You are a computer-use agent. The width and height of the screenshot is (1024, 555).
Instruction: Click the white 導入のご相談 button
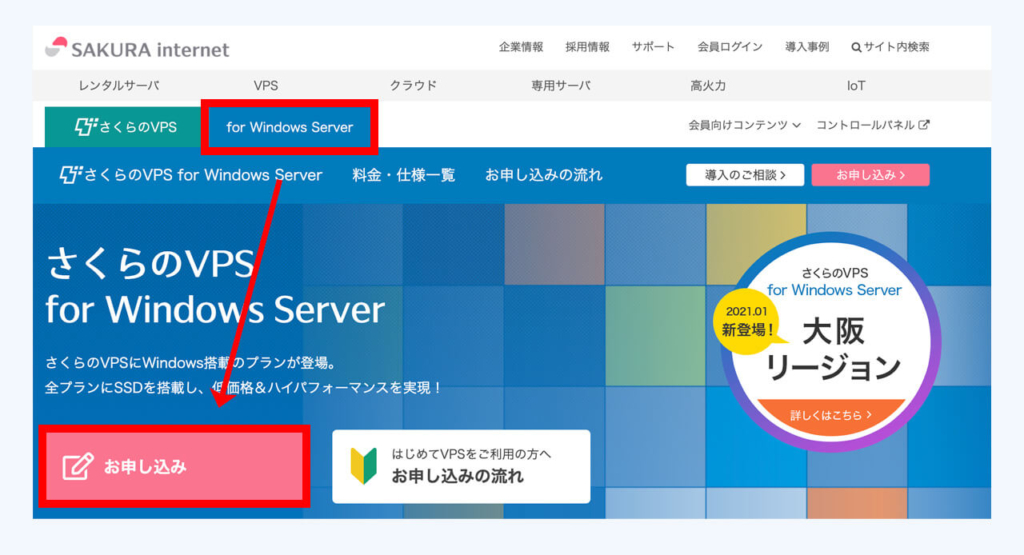pyautogui.click(x=745, y=175)
